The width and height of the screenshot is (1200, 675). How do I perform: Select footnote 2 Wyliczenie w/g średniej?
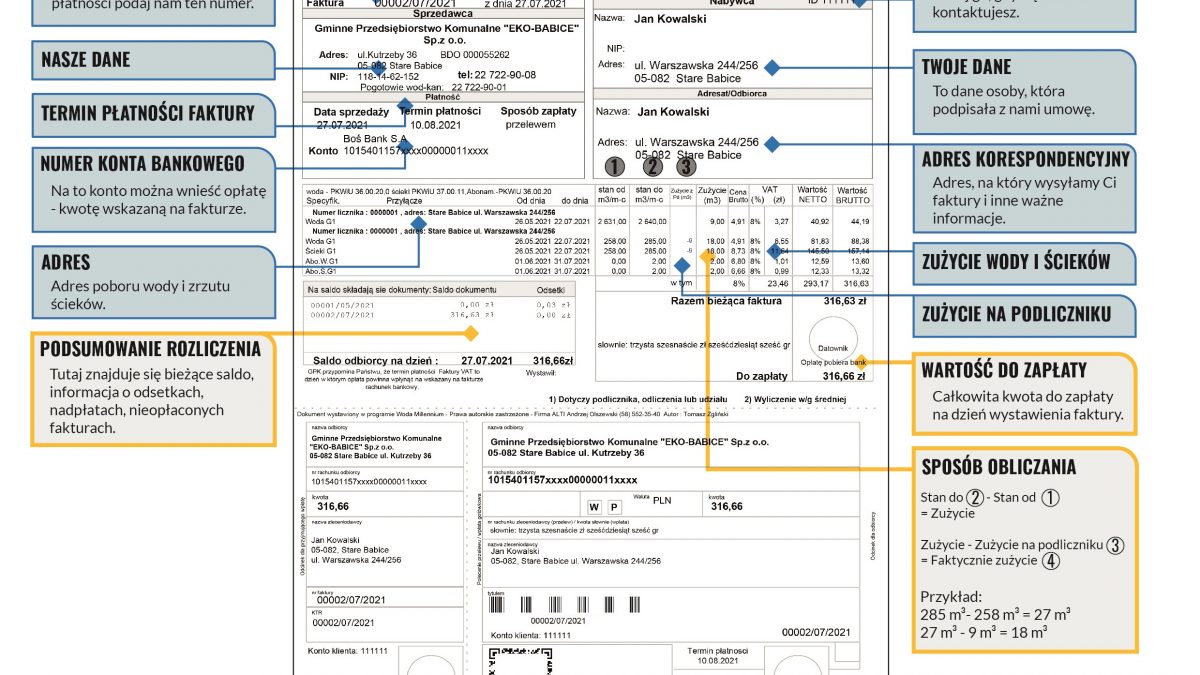(795, 398)
